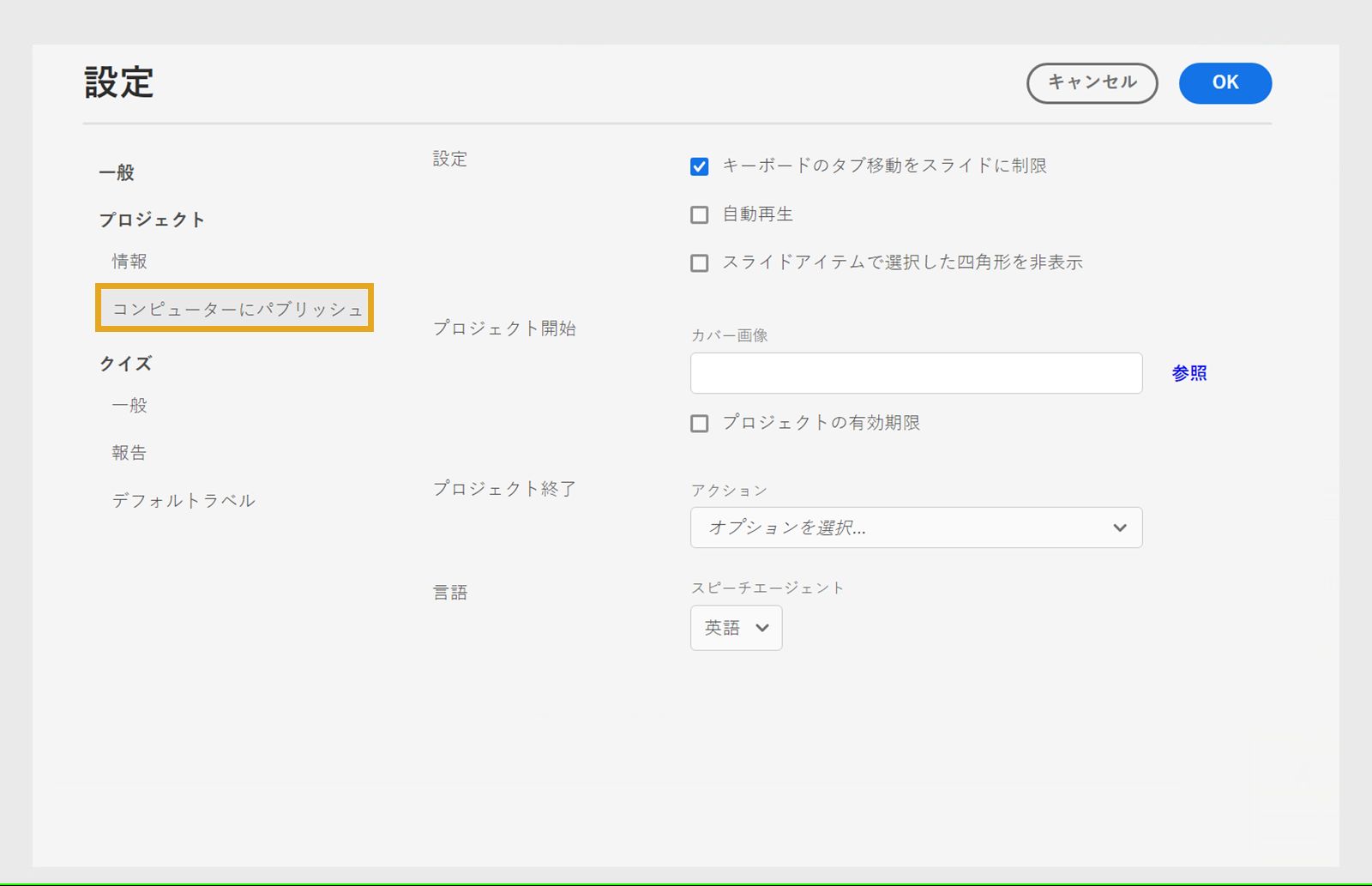The image size is (1372, 886).
Task: Tick the プロジェクトの有効期限 checkbox
Action: point(700,423)
